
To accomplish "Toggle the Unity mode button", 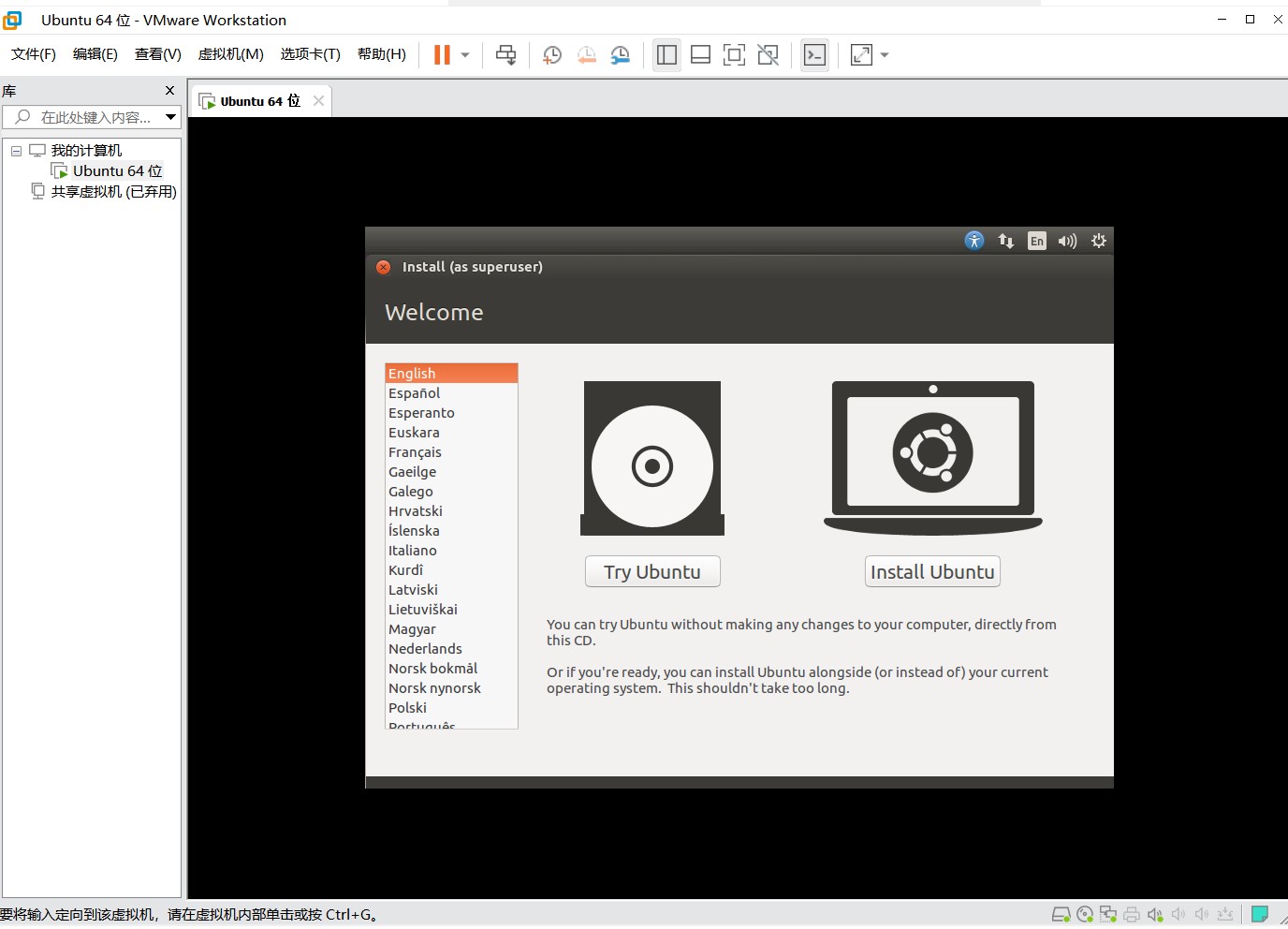I will point(768,55).
